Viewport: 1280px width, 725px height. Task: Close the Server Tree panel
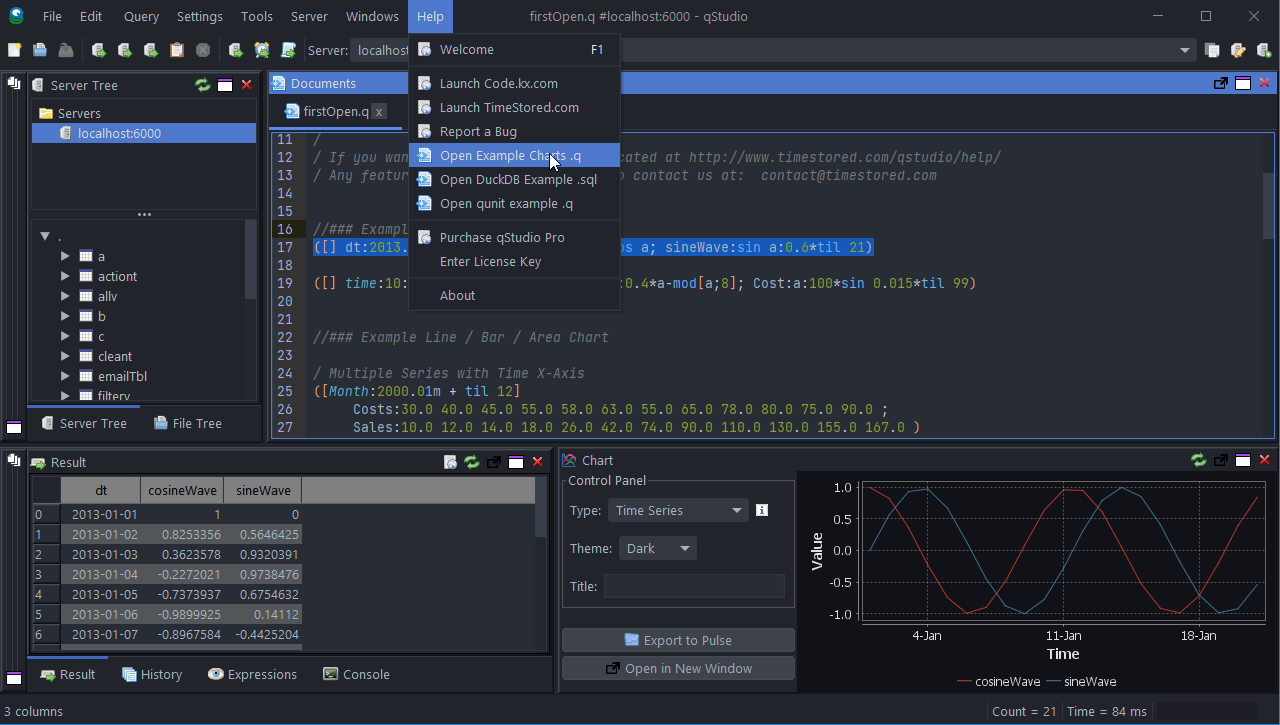coord(247,85)
